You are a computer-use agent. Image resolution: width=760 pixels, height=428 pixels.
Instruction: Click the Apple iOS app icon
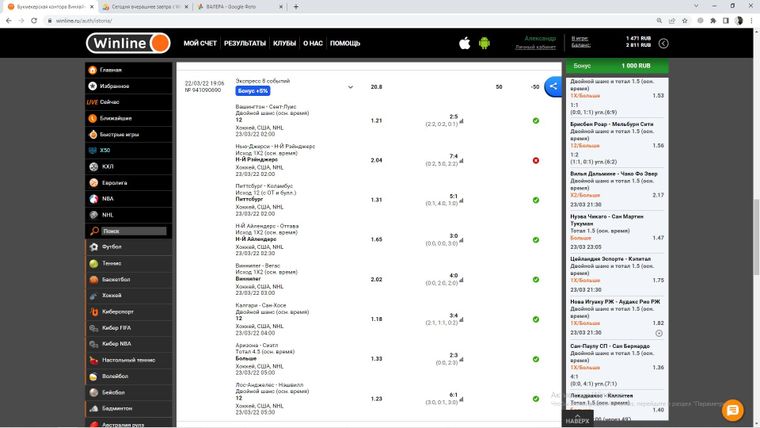(464, 43)
